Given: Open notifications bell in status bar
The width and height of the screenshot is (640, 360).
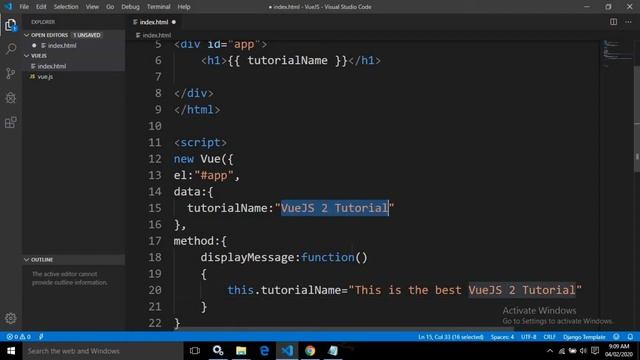Looking at the screenshot, I should (x=630, y=337).
